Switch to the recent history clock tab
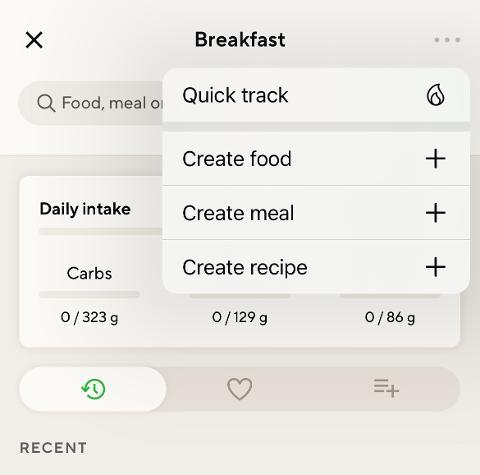 (93, 389)
